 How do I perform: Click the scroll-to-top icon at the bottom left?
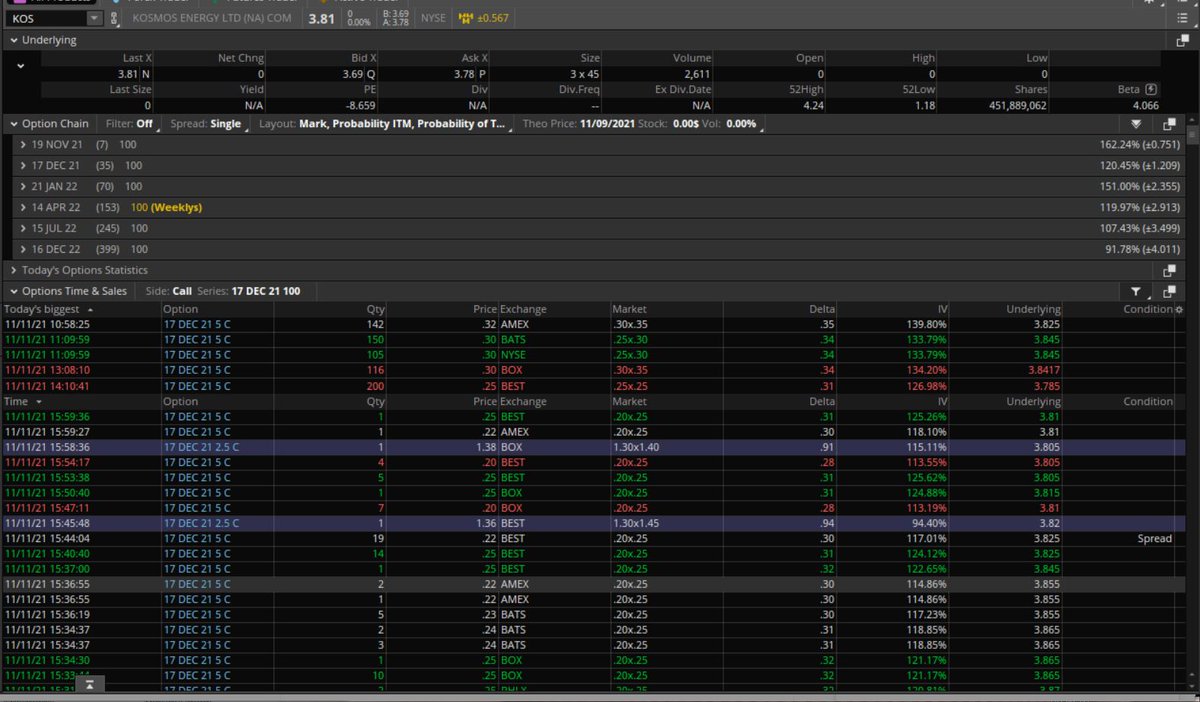(89, 685)
